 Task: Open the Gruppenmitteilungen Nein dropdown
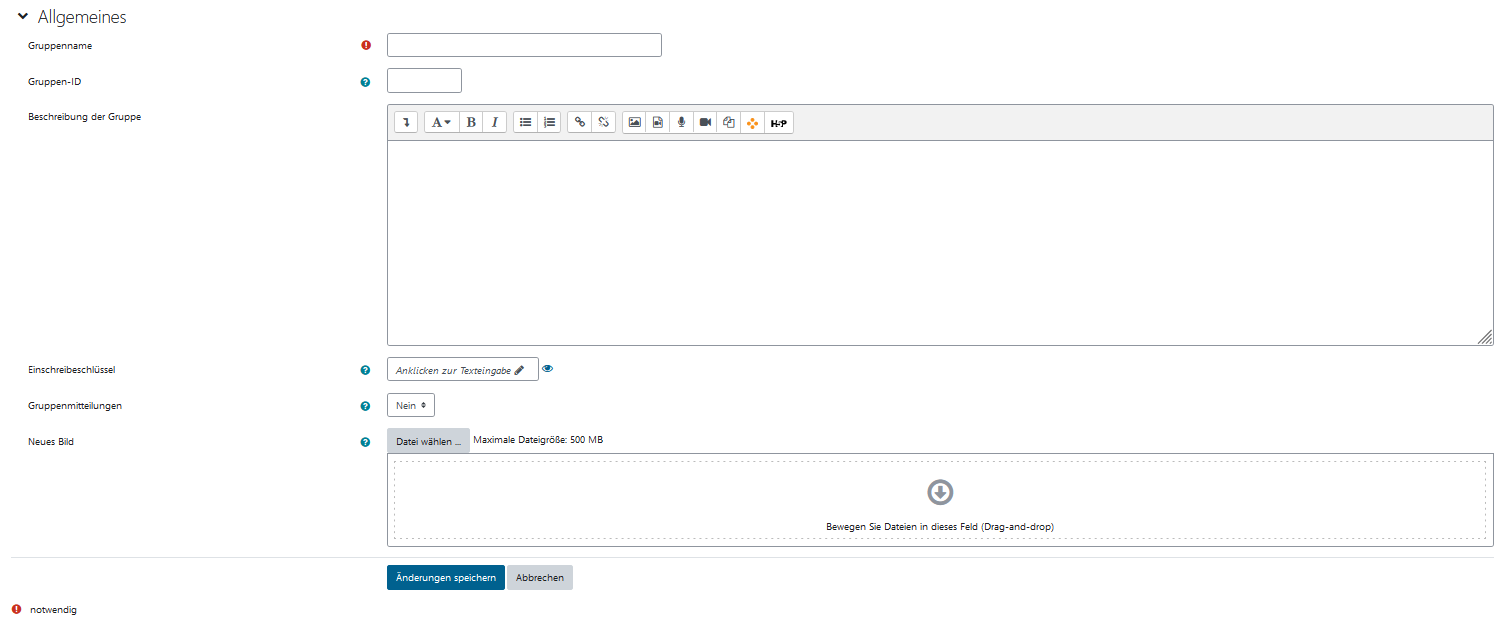tap(411, 405)
